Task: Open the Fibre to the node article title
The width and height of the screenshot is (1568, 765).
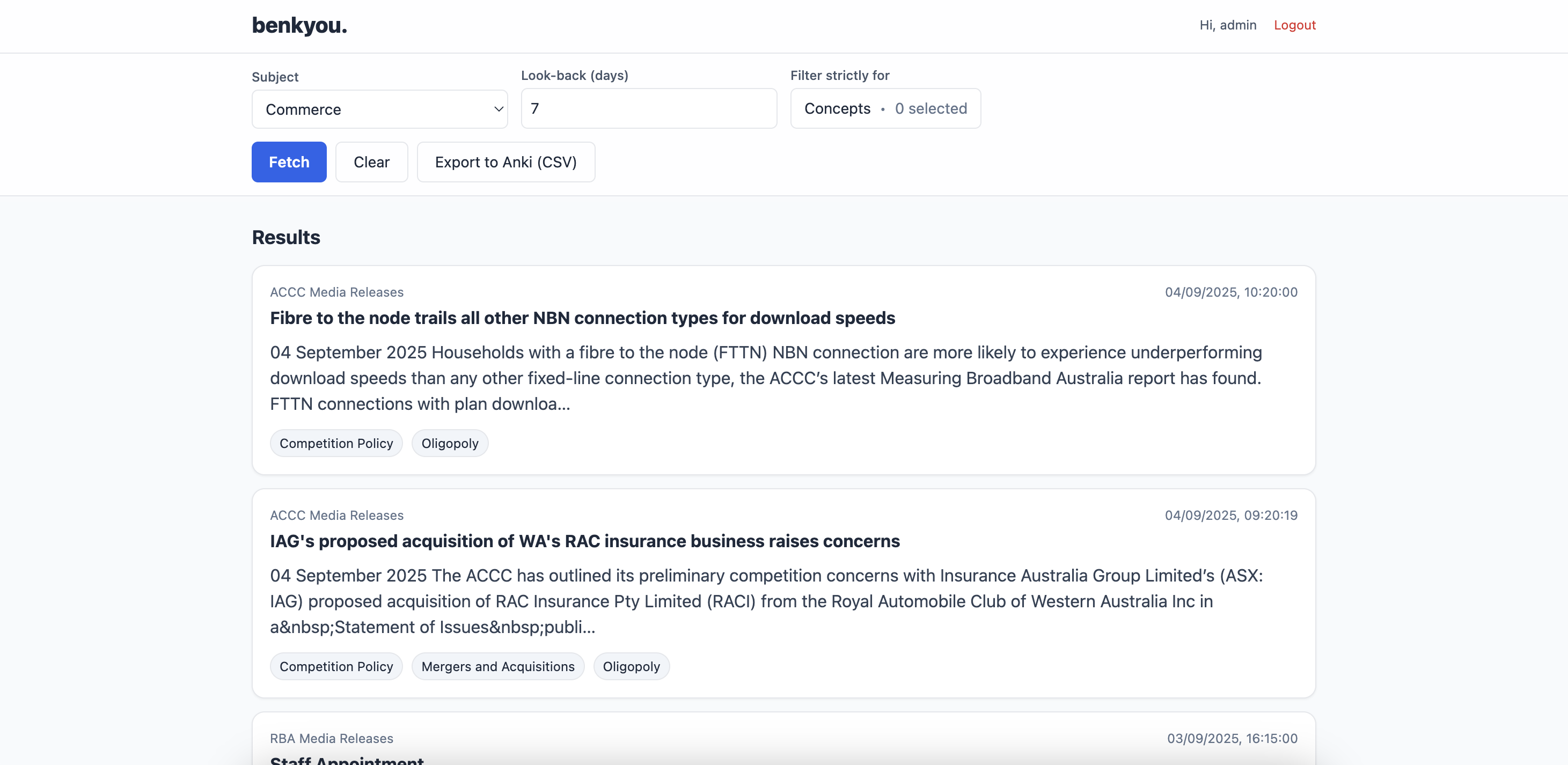Action: [582, 318]
